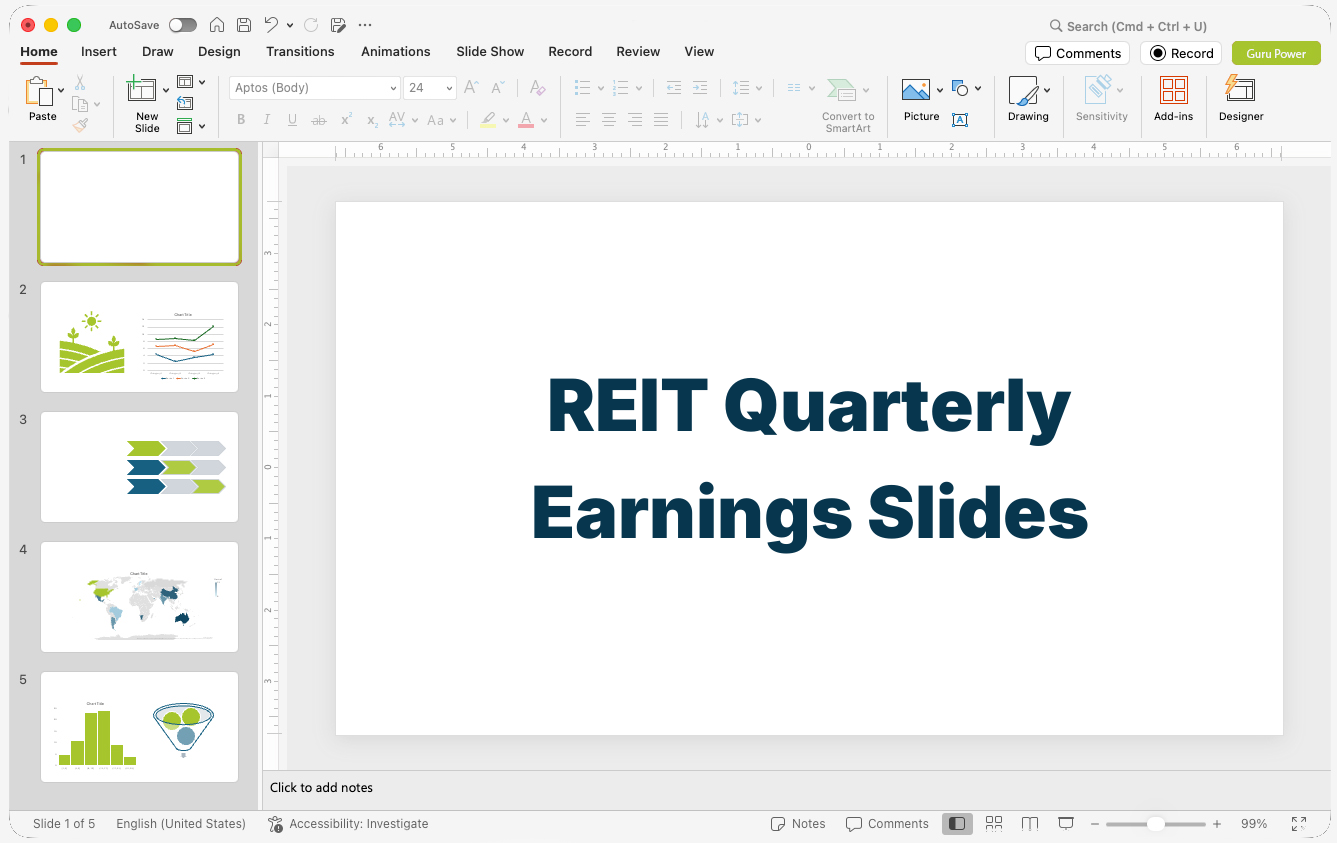Image resolution: width=1337 pixels, height=843 pixels.
Task: Open the Drawing tools icon
Action: coord(1023,91)
